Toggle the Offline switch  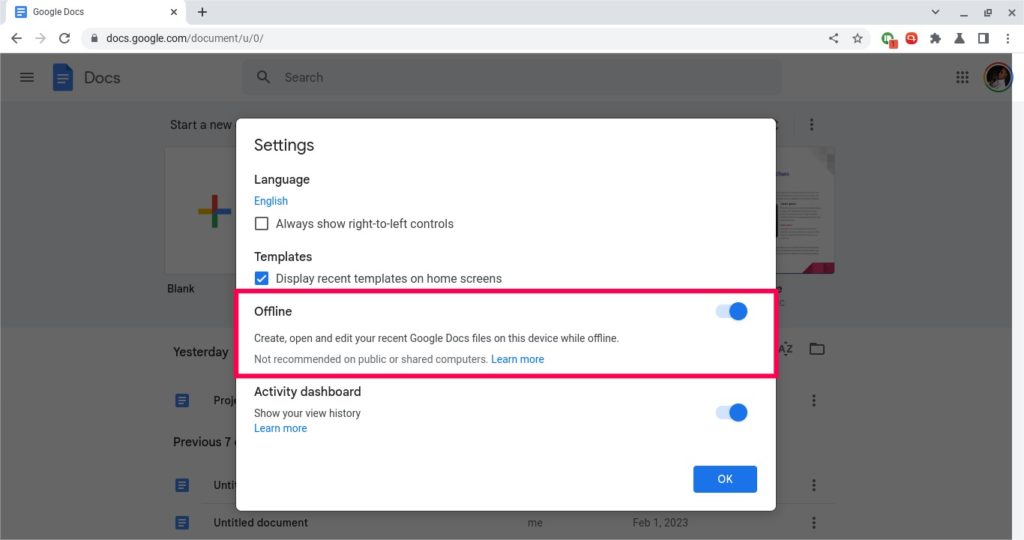[731, 311]
